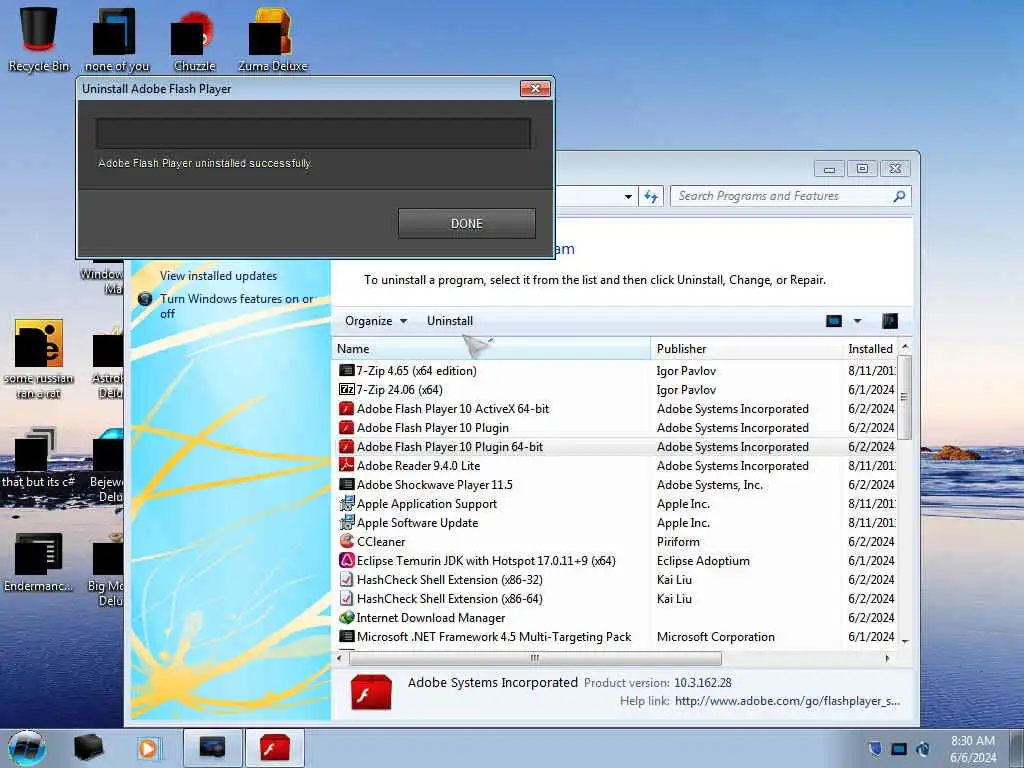Click Uninstall in the toolbar
Viewport: 1024px width, 768px height.
[449, 321]
